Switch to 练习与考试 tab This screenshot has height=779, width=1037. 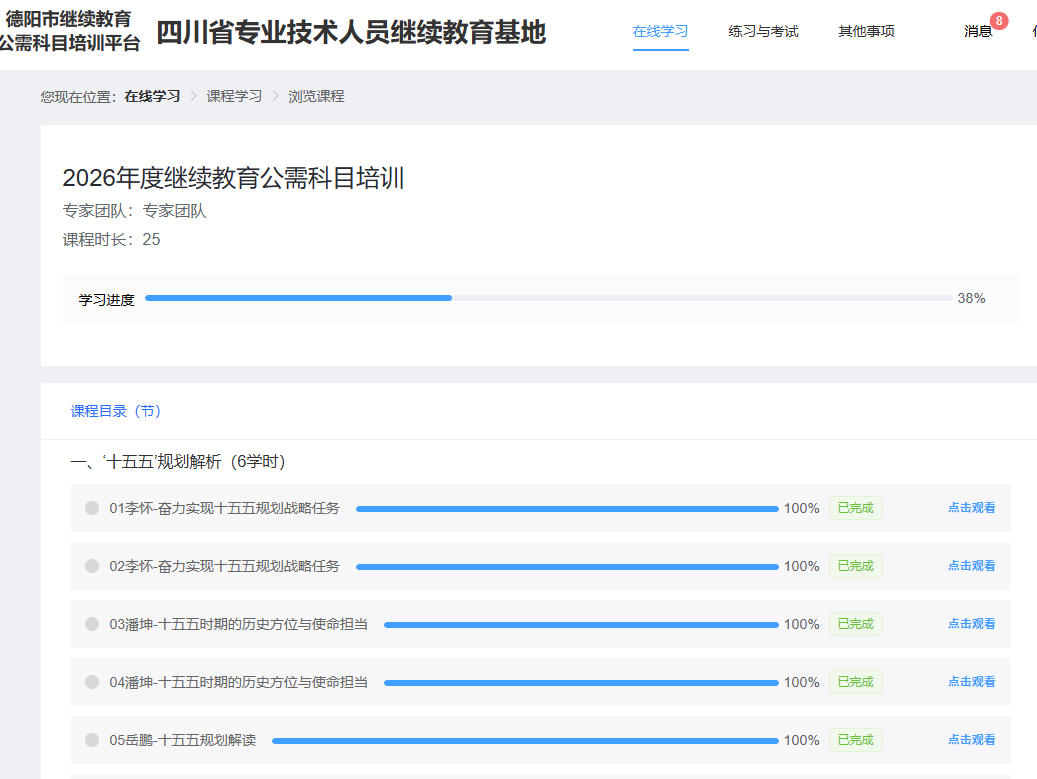point(763,31)
